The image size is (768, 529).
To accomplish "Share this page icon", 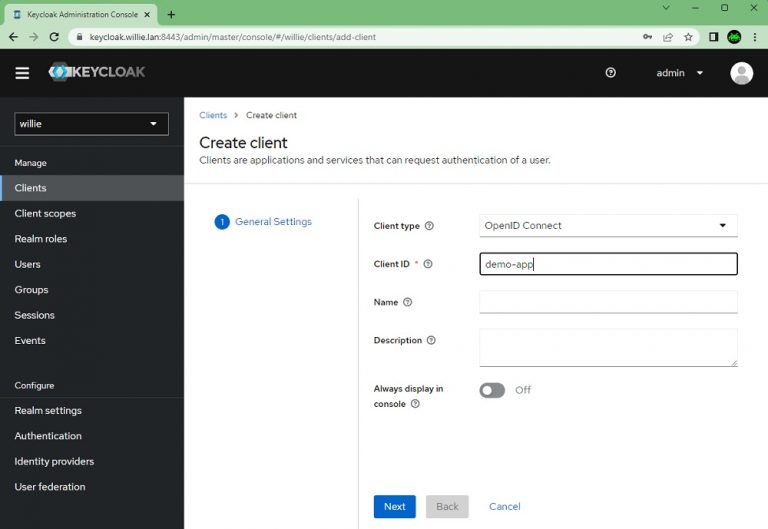I will tap(668, 37).
